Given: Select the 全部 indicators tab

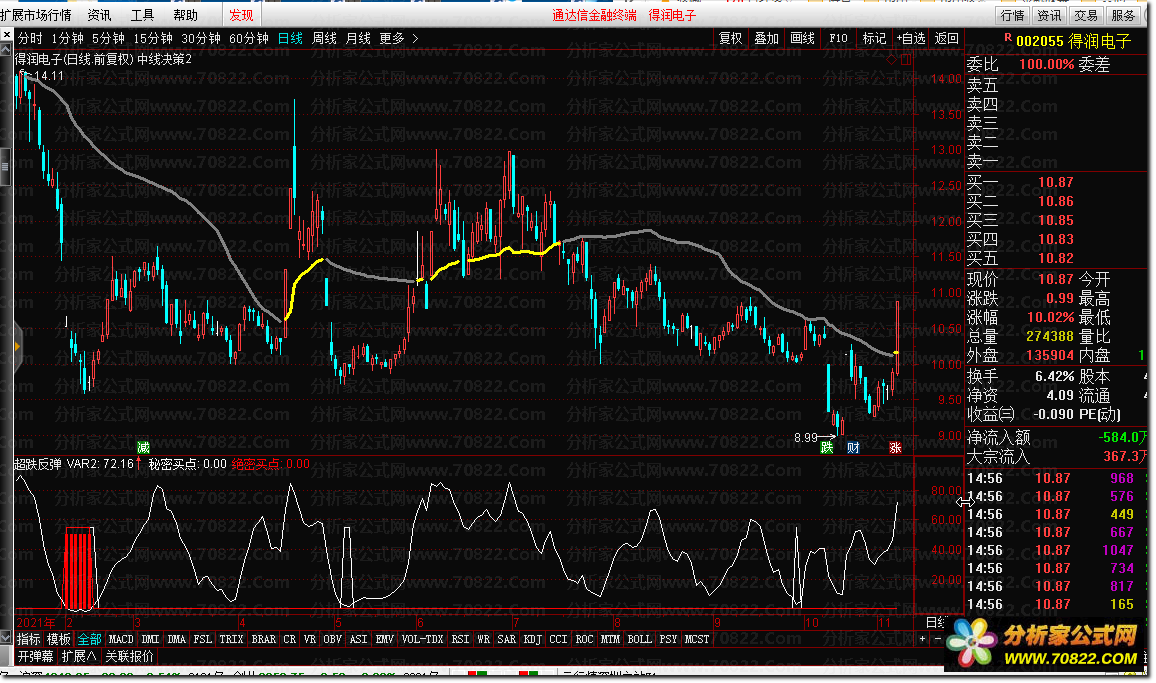Looking at the screenshot, I should [89, 639].
